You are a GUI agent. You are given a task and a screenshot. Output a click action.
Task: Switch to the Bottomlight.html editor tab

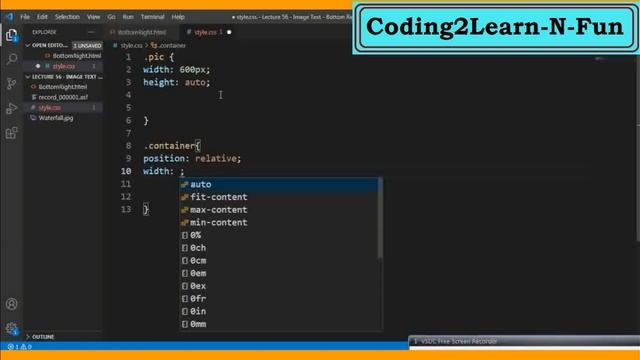142,32
